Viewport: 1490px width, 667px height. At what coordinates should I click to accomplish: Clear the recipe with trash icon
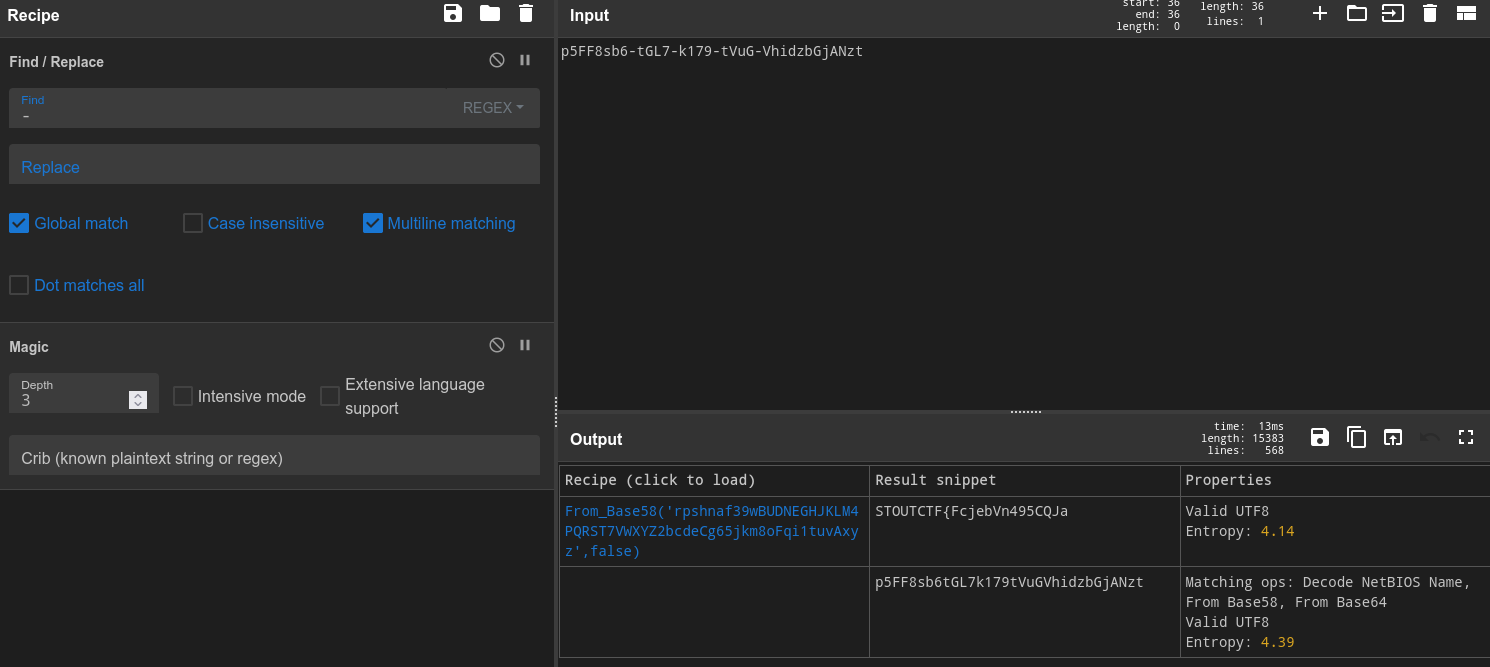(526, 13)
